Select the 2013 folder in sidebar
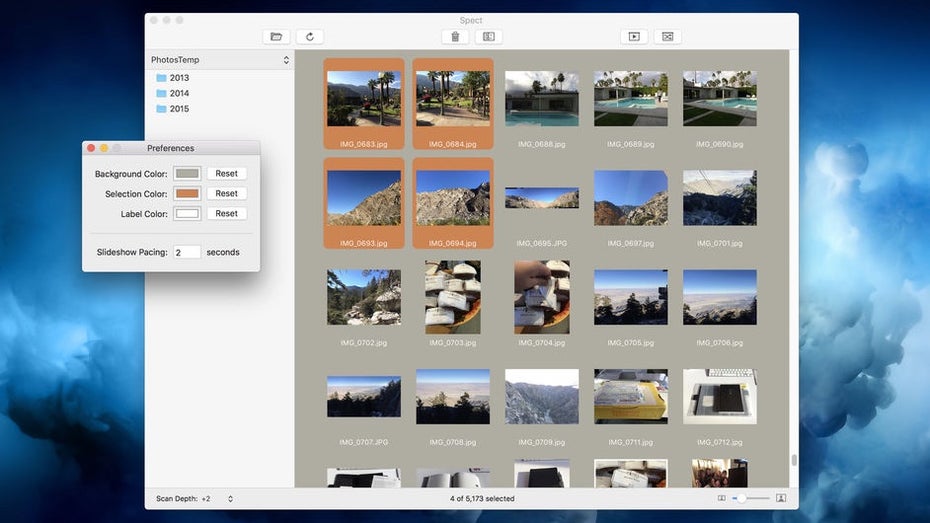Screen dimensions: 930x523 pos(178,78)
